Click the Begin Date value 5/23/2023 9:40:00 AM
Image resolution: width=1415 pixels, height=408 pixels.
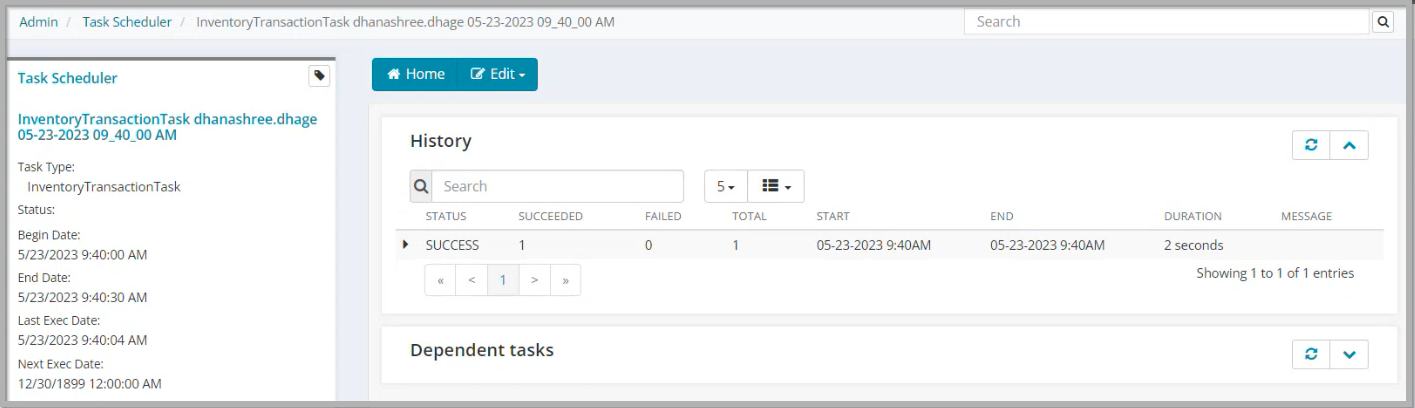point(82,255)
